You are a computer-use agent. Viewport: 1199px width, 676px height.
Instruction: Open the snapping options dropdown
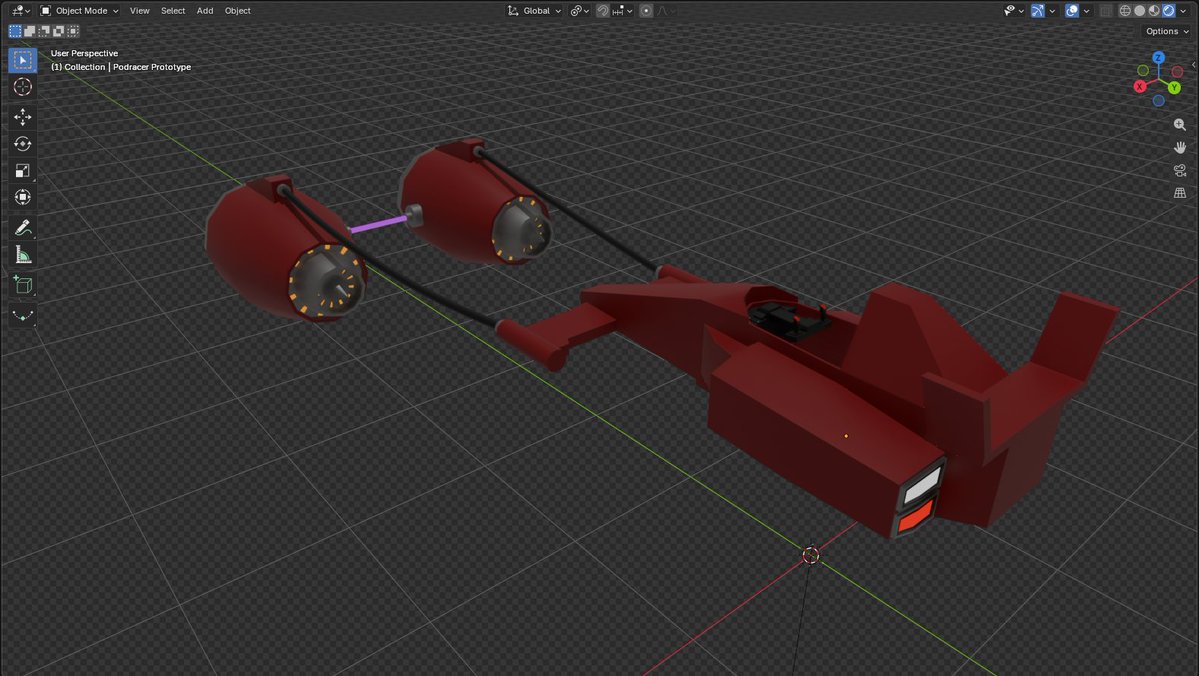[622, 11]
